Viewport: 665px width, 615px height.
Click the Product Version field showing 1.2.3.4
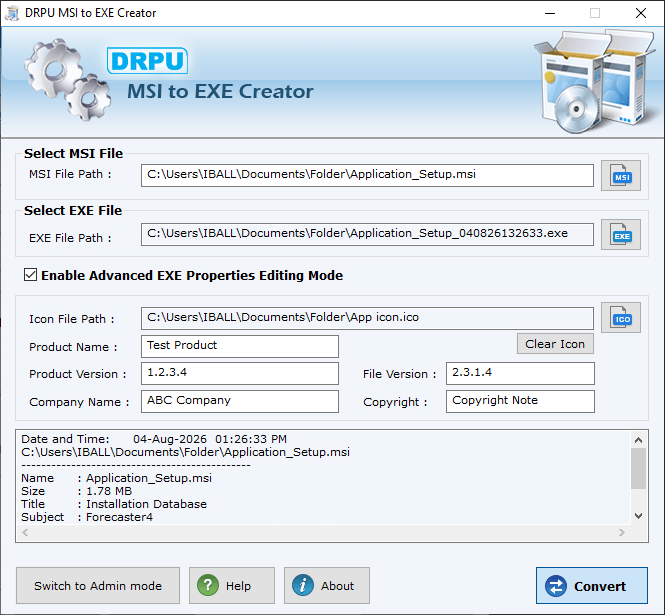coord(240,373)
